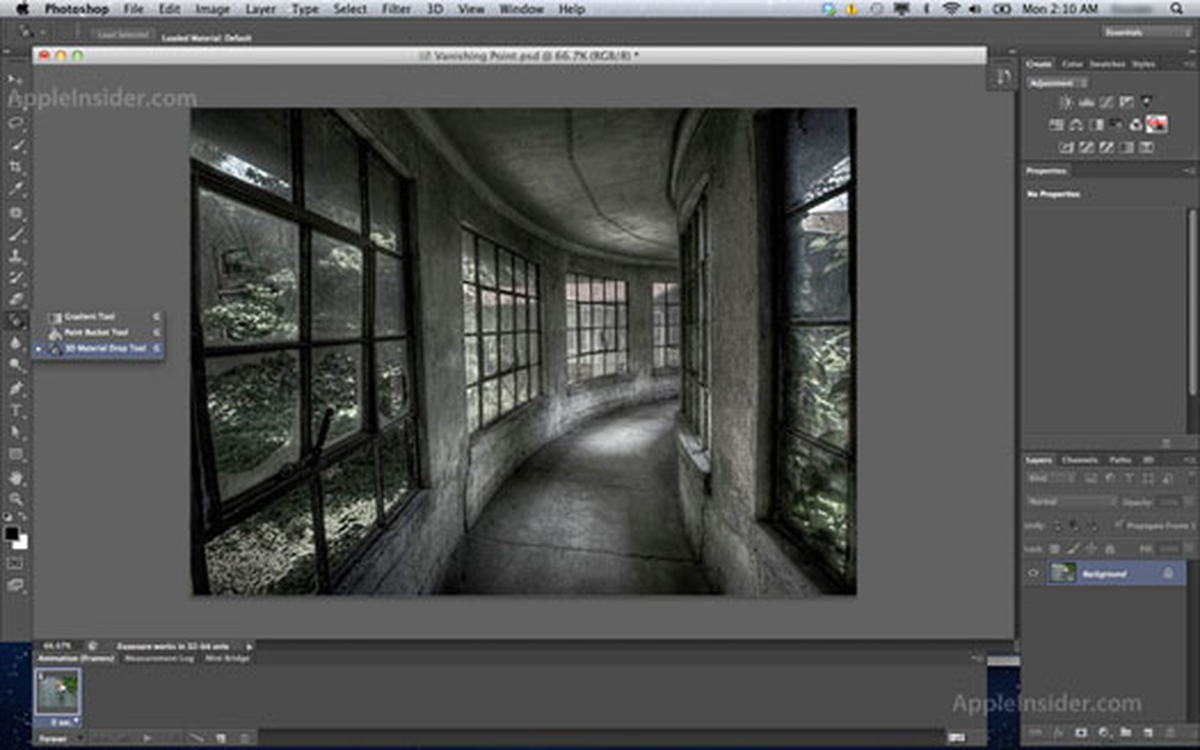The image size is (1200, 750).
Task: Play the frame animation
Action: [148, 738]
